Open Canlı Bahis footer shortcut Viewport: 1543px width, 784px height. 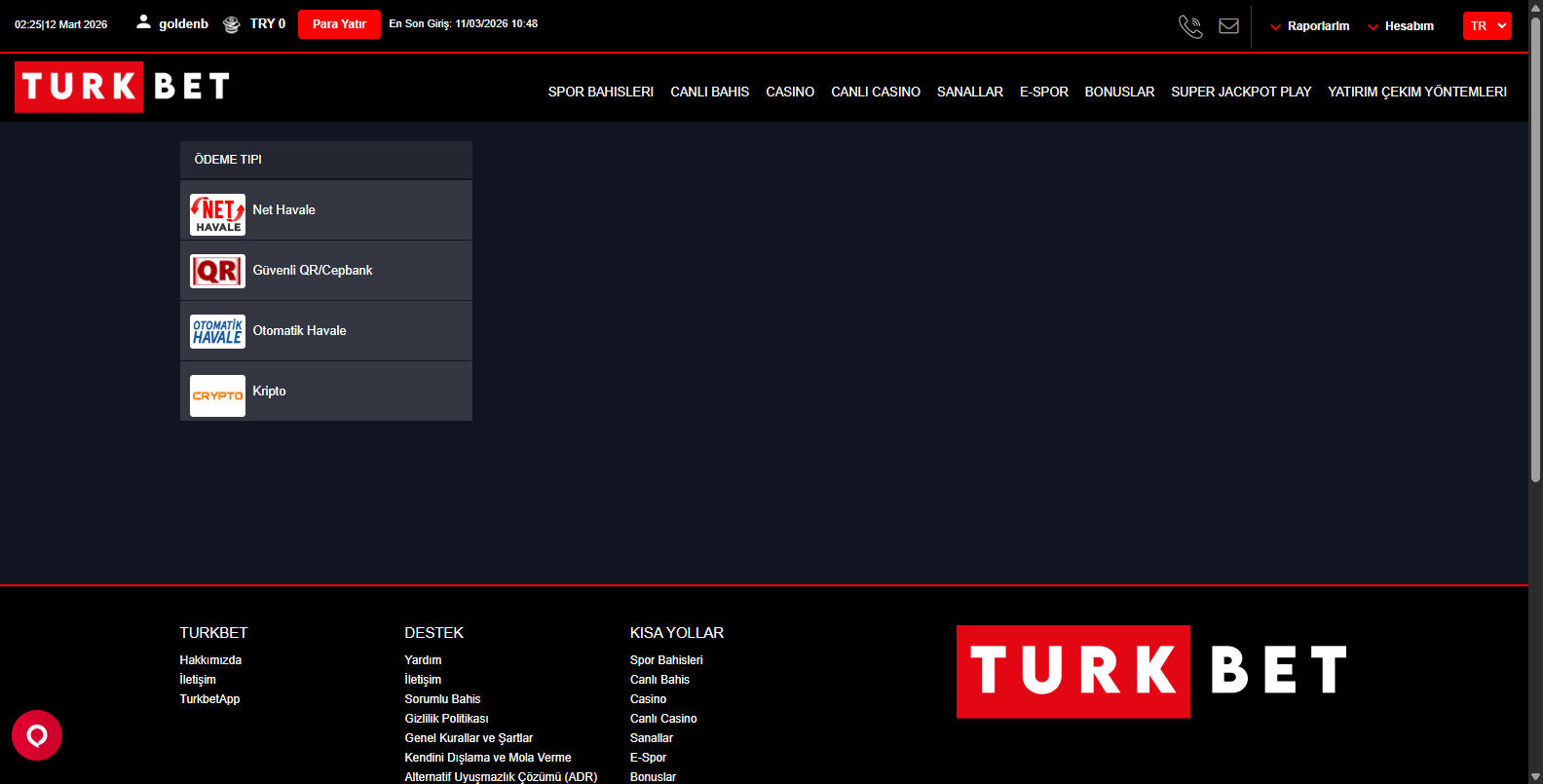tap(659, 680)
